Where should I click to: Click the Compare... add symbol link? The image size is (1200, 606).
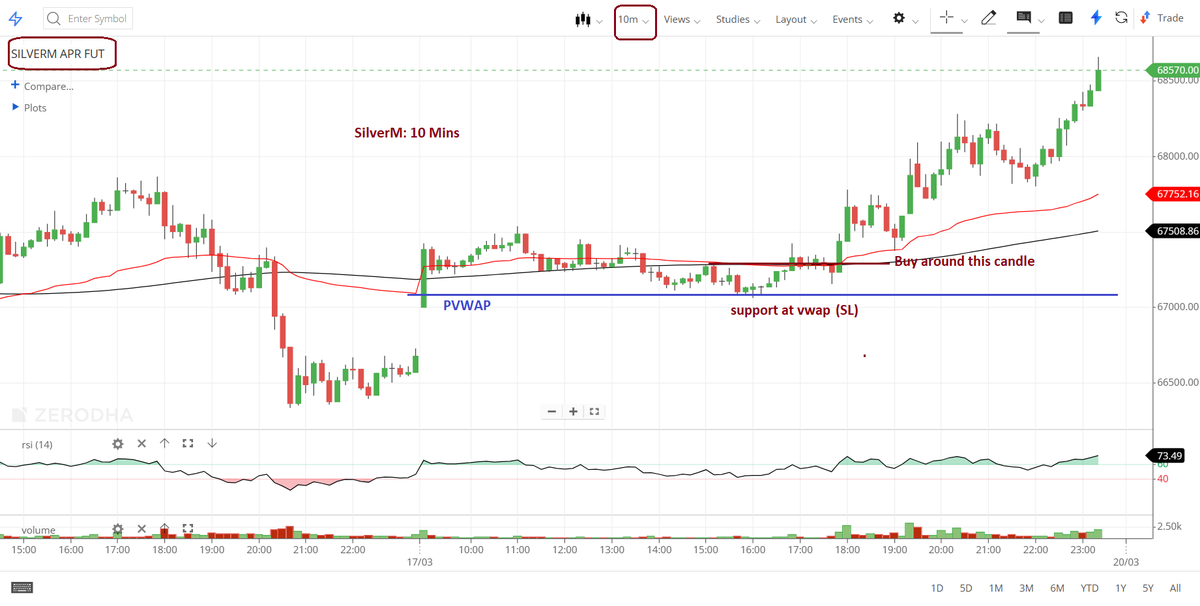(42, 86)
